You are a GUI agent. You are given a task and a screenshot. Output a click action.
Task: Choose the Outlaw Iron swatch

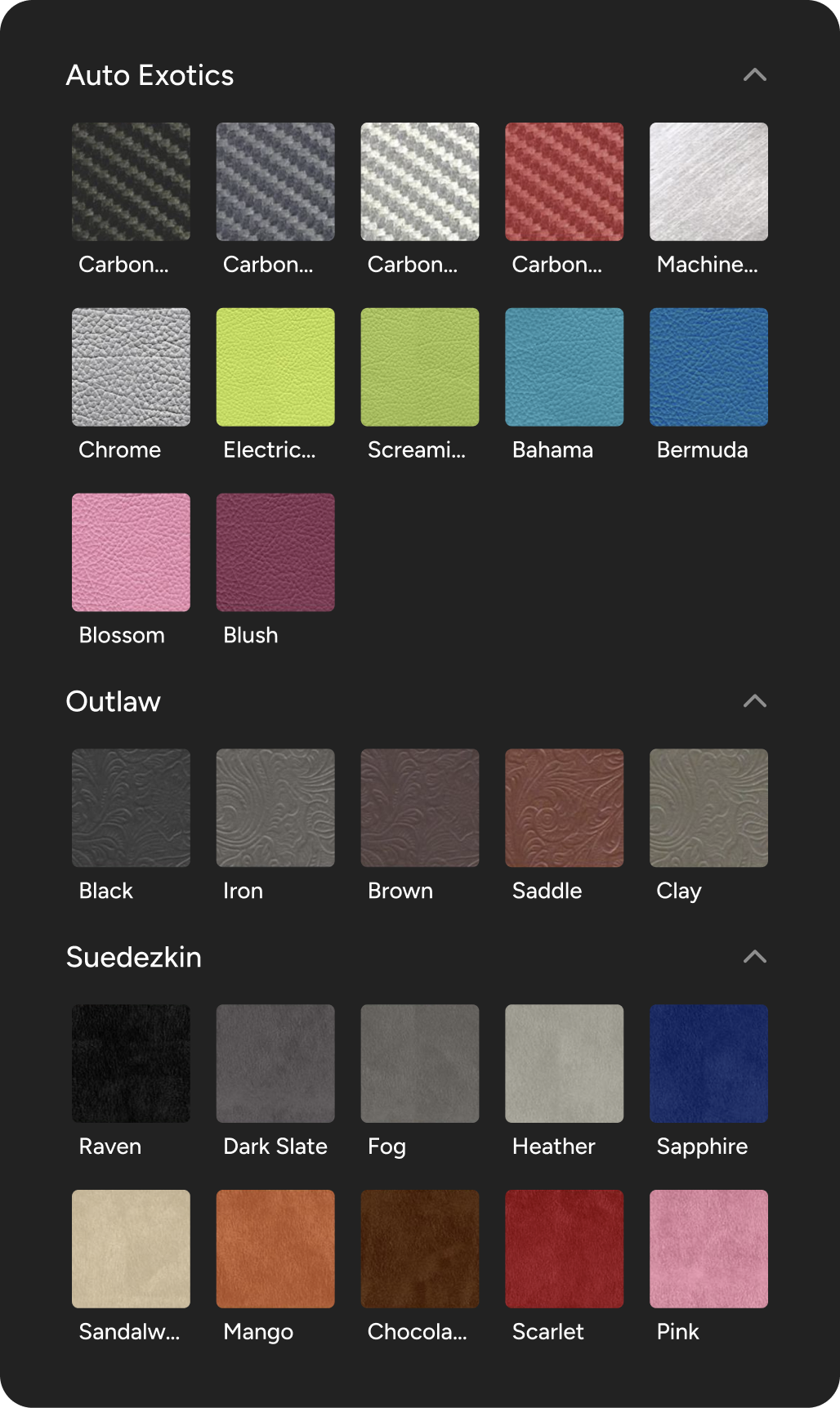click(x=275, y=808)
